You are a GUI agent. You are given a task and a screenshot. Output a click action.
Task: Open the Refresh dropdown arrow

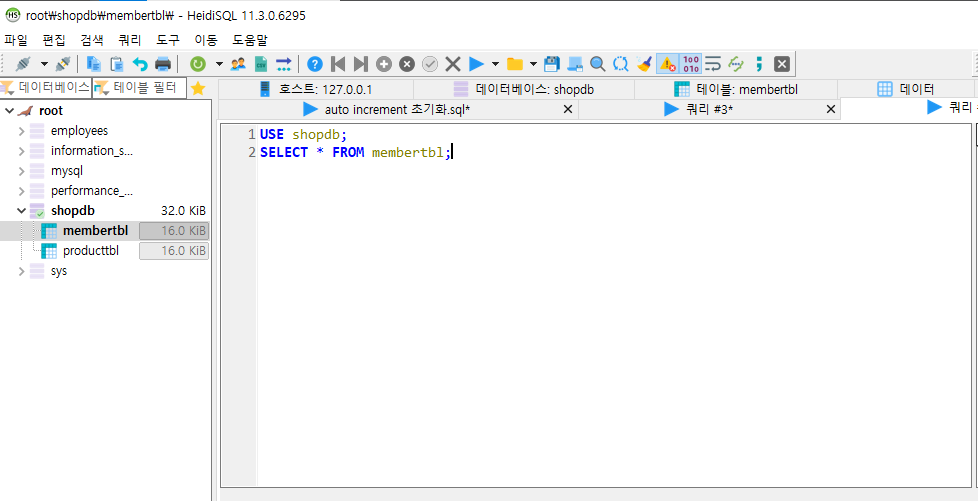[x=219, y=64]
